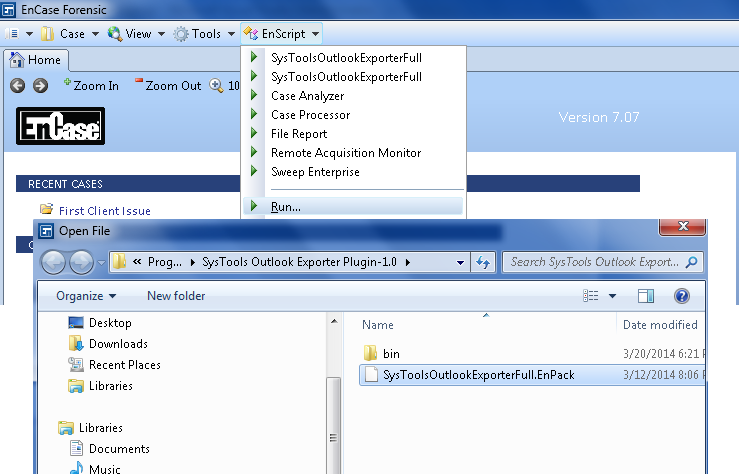Select Libraries under Favorites
Image resolution: width=740 pixels, height=474 pixels.
tap(110, 386)
